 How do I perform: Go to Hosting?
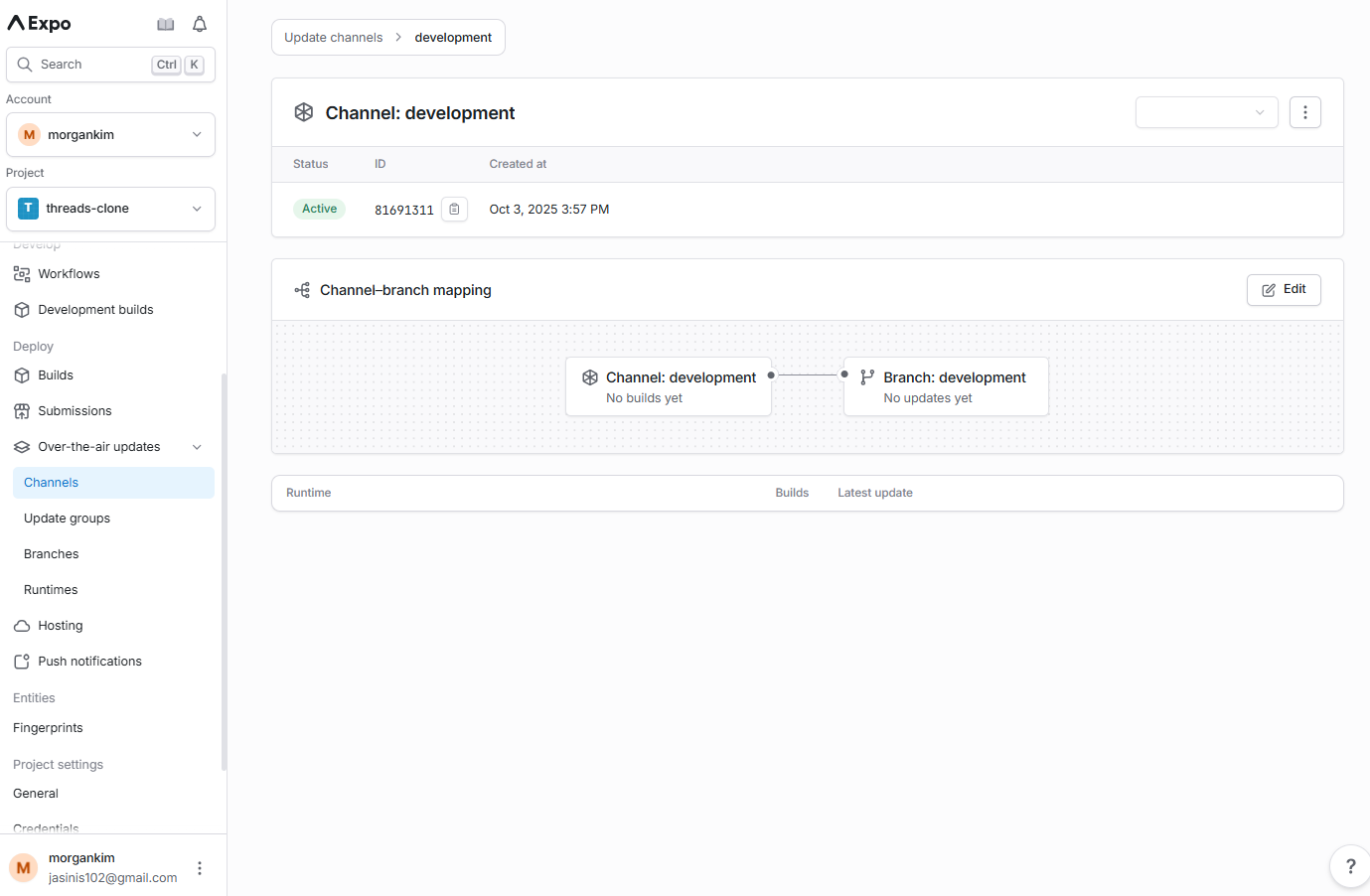[x=61, y=626]
